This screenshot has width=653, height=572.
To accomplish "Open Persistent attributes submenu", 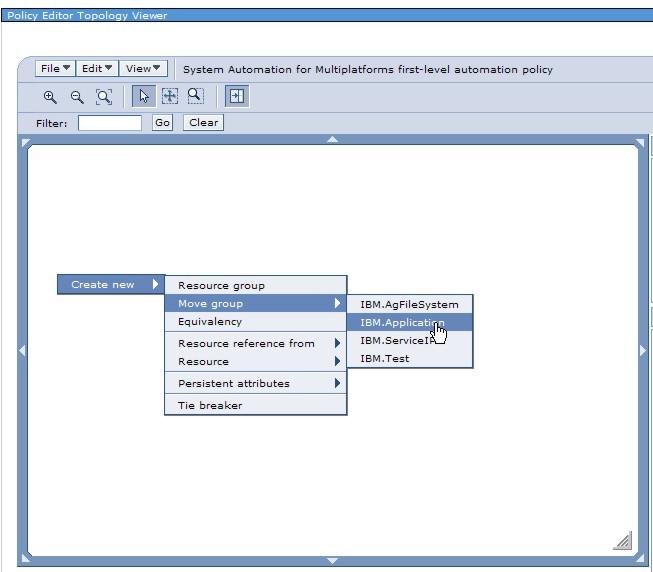I will click(256, 383).
